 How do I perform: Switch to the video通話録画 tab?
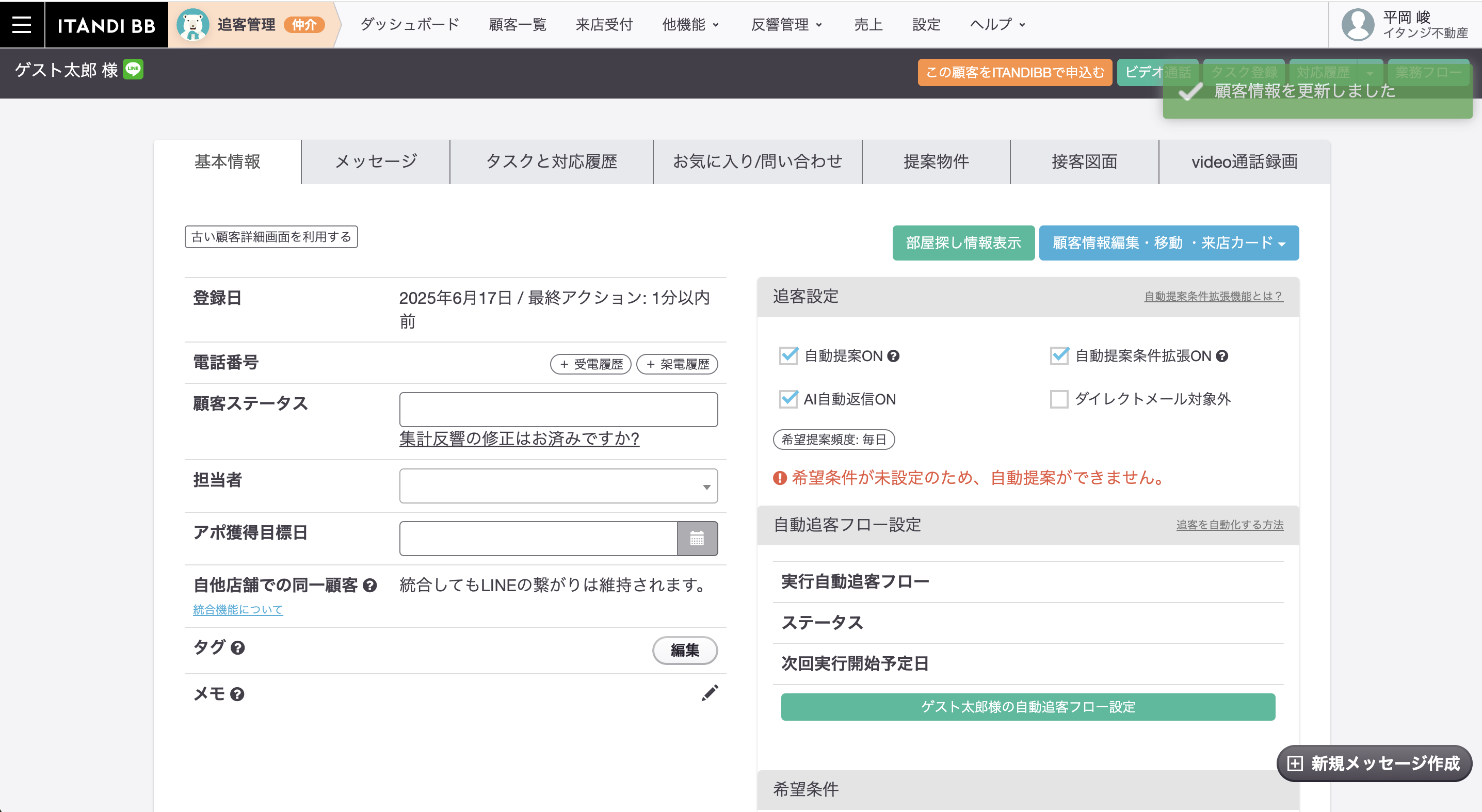point(1245,161)
